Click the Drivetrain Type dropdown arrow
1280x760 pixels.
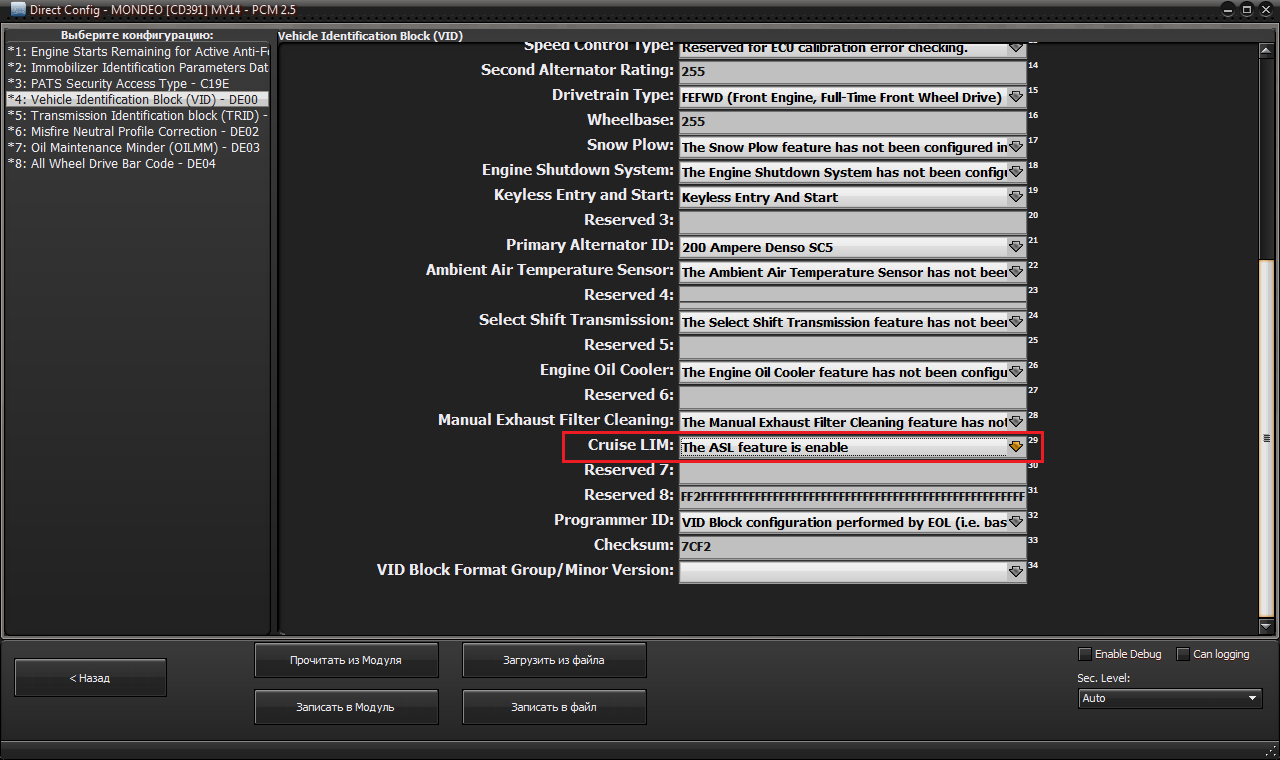1016,97
